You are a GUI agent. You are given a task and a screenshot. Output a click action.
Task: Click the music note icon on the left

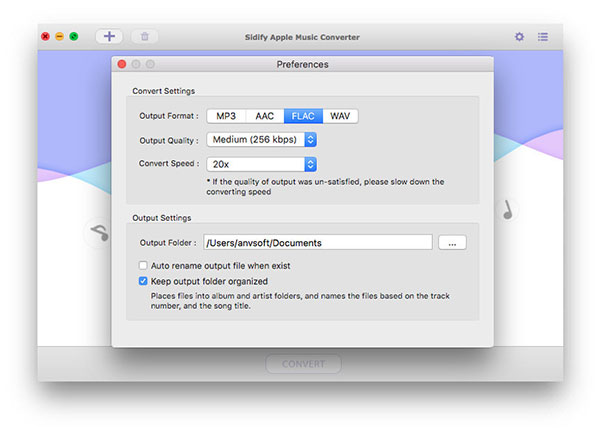tap(99, 232)
